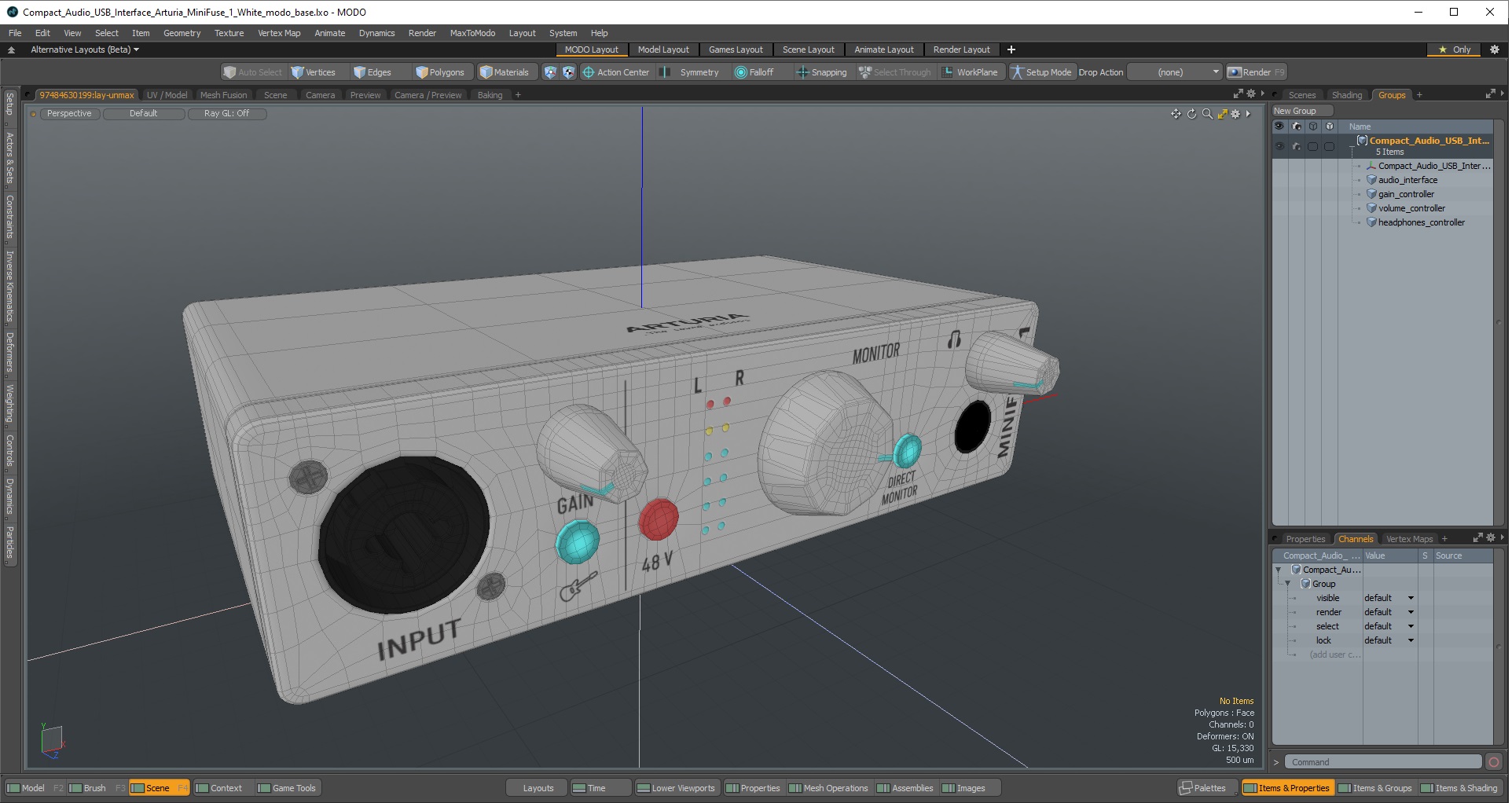The width and height of the screenshot is (1512, 803).
Task: Open the Channels panel settings gear
Action: (1490, 538)
